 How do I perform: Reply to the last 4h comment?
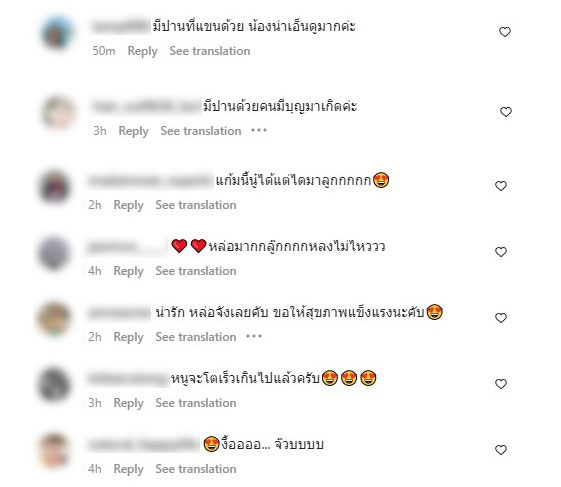pos(128,469)
